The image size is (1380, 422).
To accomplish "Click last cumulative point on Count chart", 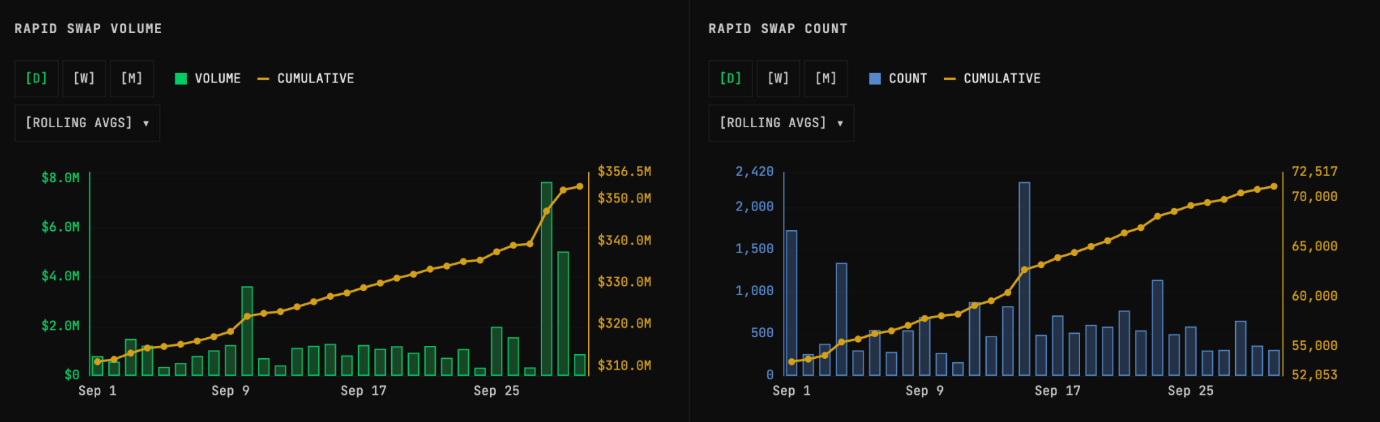I will (1274, 186).
